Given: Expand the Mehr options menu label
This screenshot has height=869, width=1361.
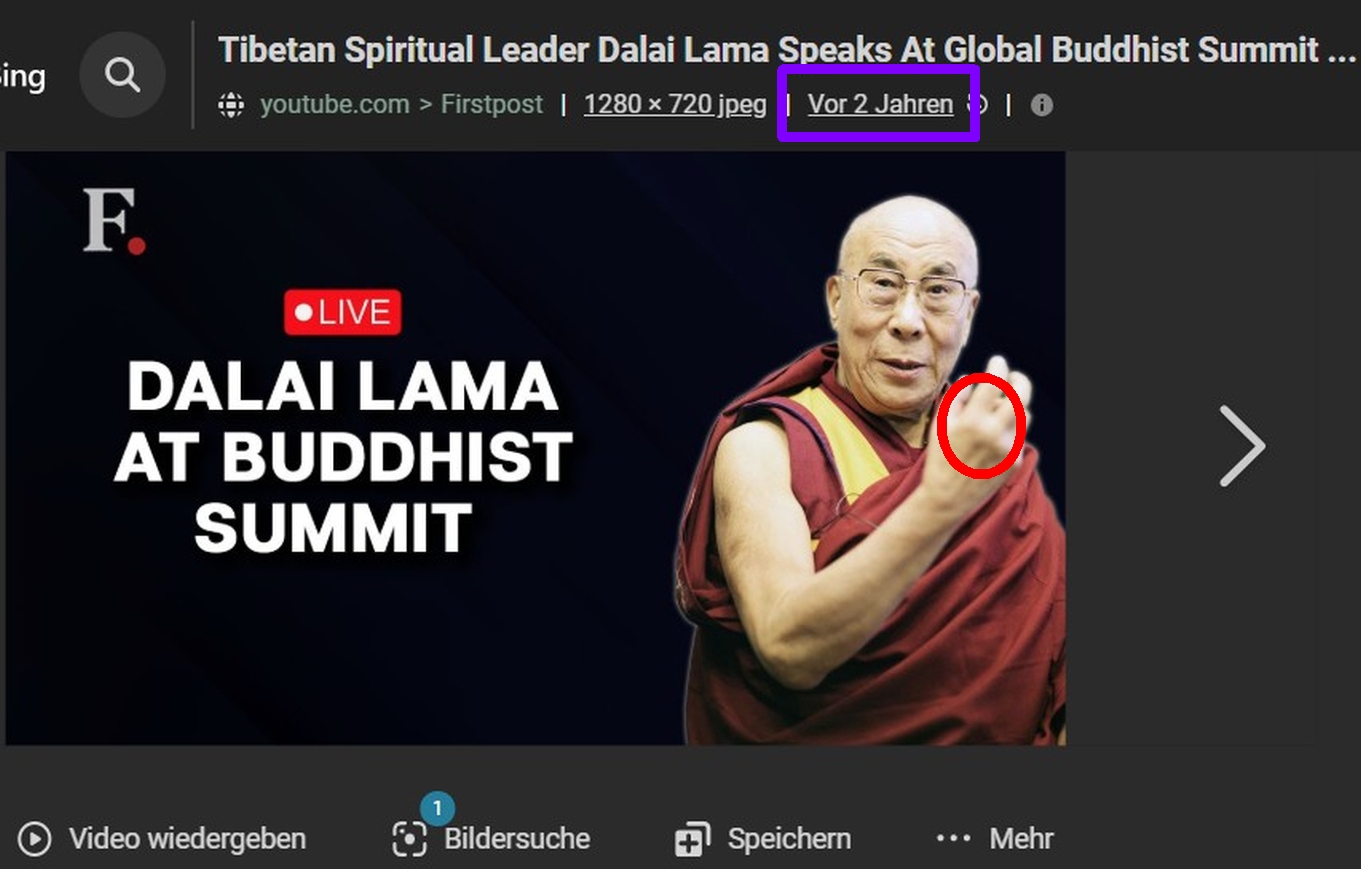Looking at the screenshot, I should click(1022, 839).
